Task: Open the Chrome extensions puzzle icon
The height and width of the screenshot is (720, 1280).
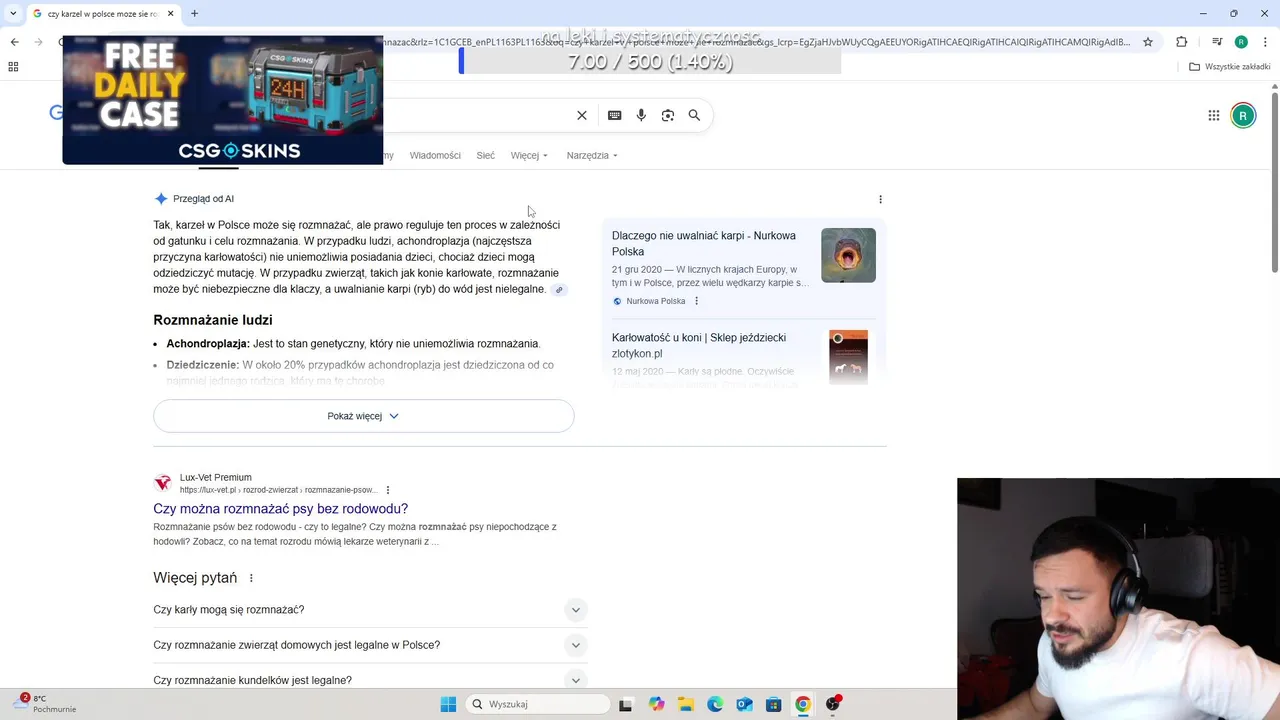Action: pos(1182,41)
